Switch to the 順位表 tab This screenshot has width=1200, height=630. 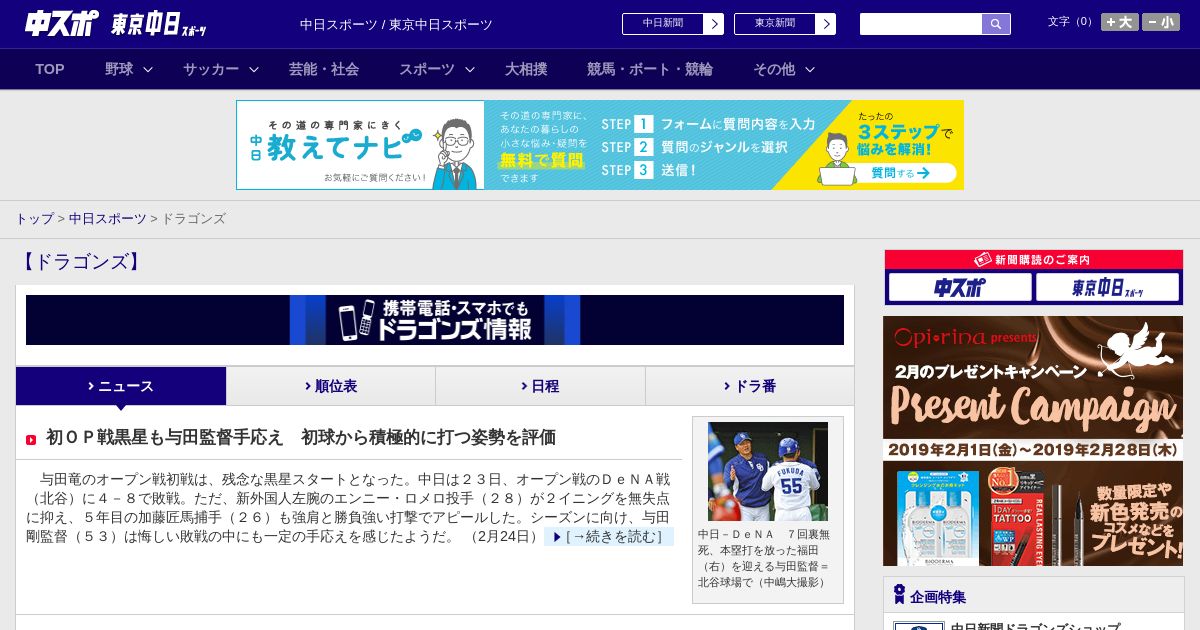point(331,386)
